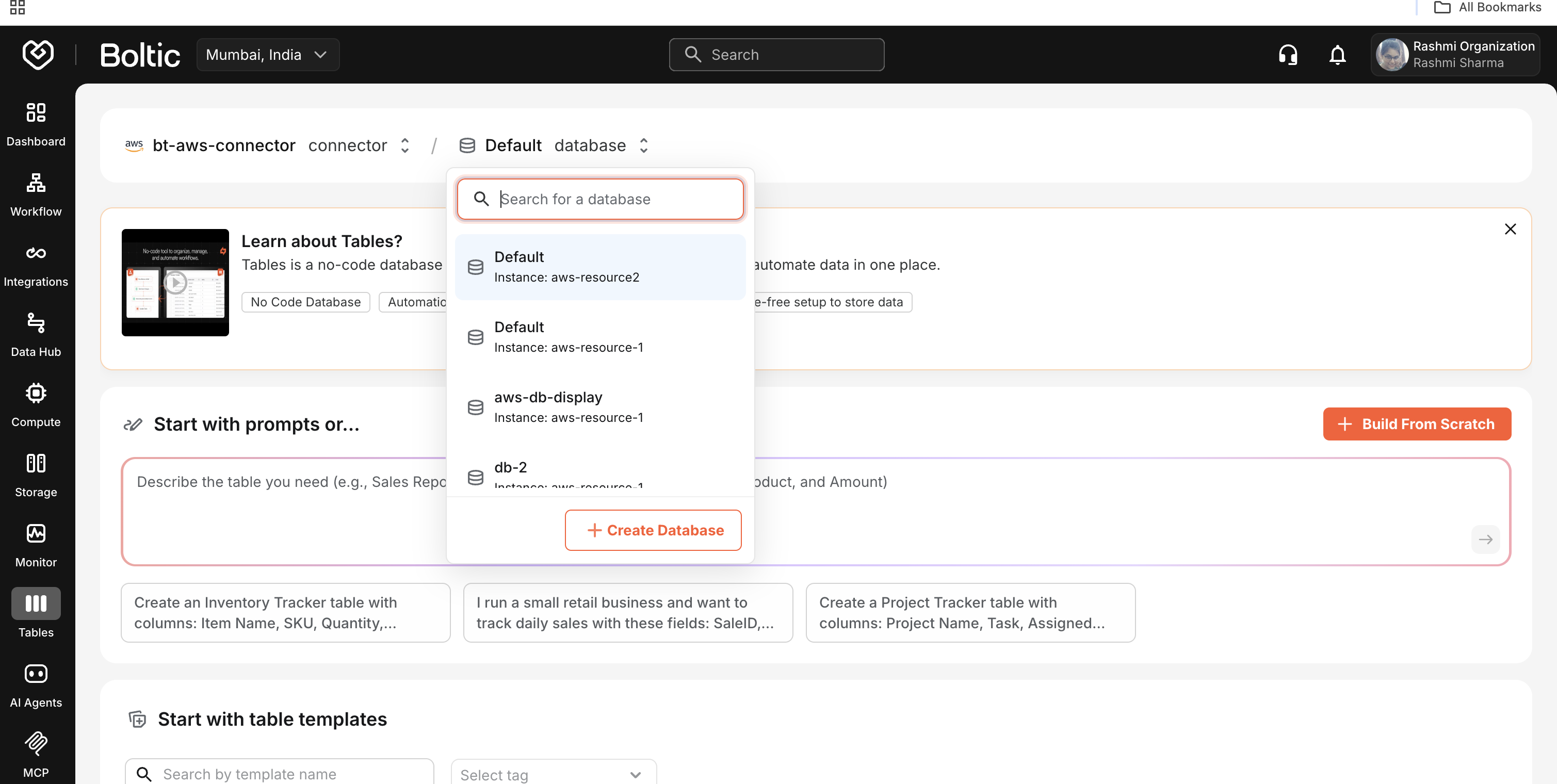
Task: Select the Workflow sidebar icon
Action: [36, 193]
